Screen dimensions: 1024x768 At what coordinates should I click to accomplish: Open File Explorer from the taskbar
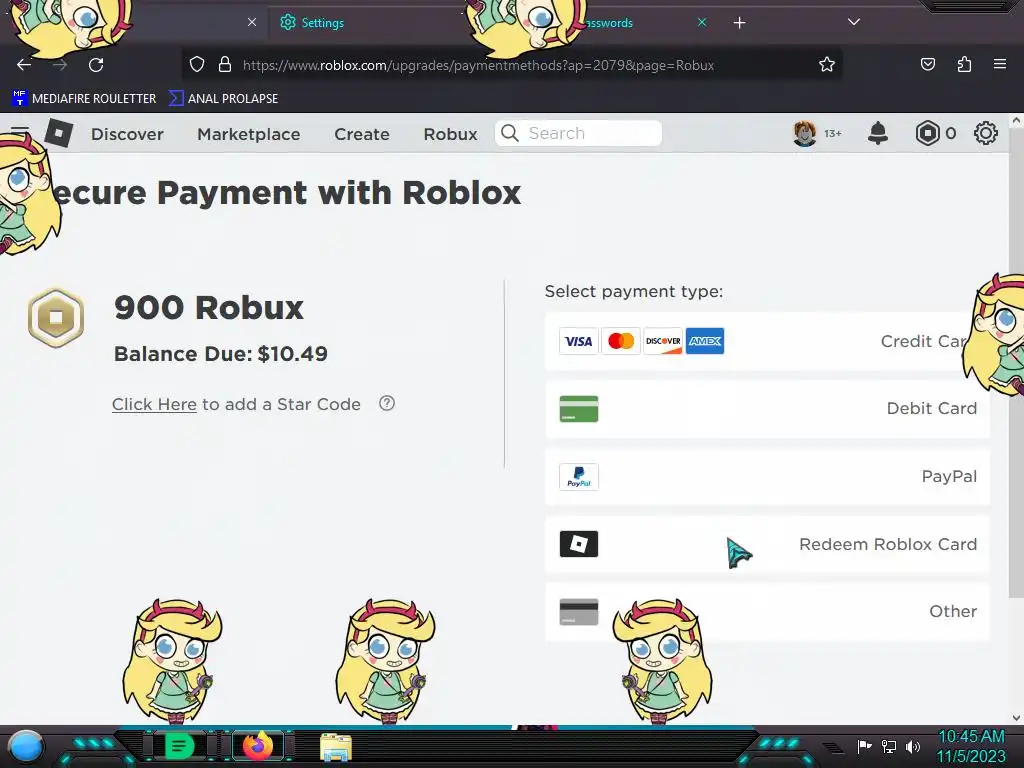336,747
